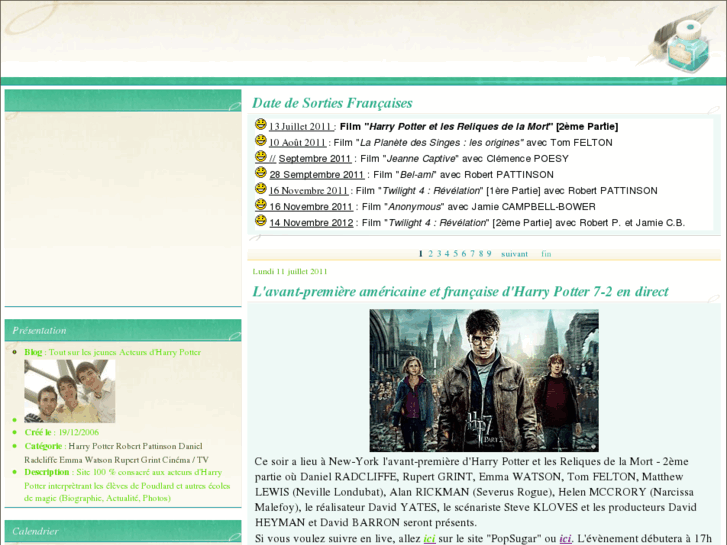Click the film title 'Jeanne Captive'

click(421, 159)
